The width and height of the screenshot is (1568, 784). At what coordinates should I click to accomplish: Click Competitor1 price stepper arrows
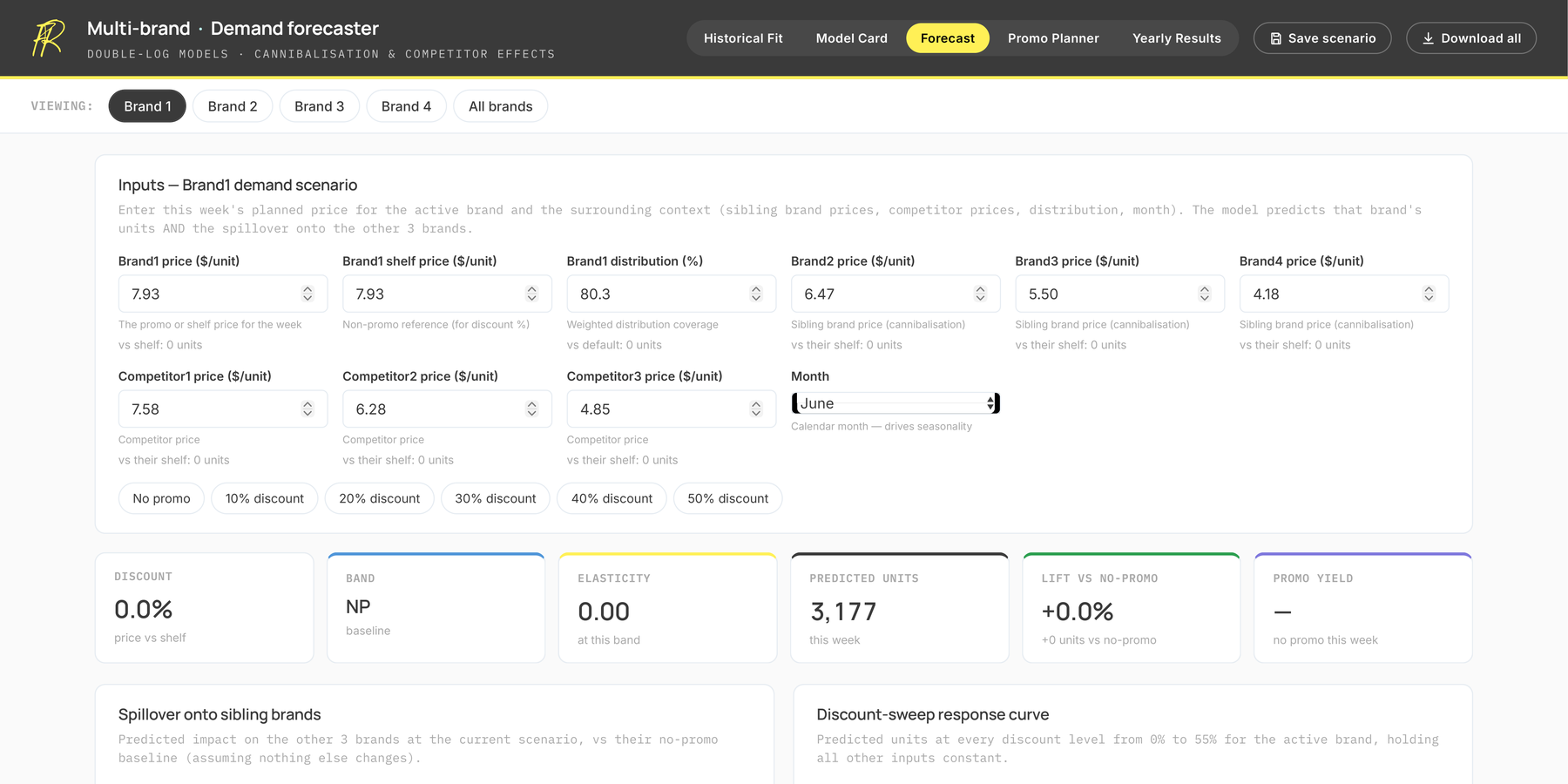(308, 409)
